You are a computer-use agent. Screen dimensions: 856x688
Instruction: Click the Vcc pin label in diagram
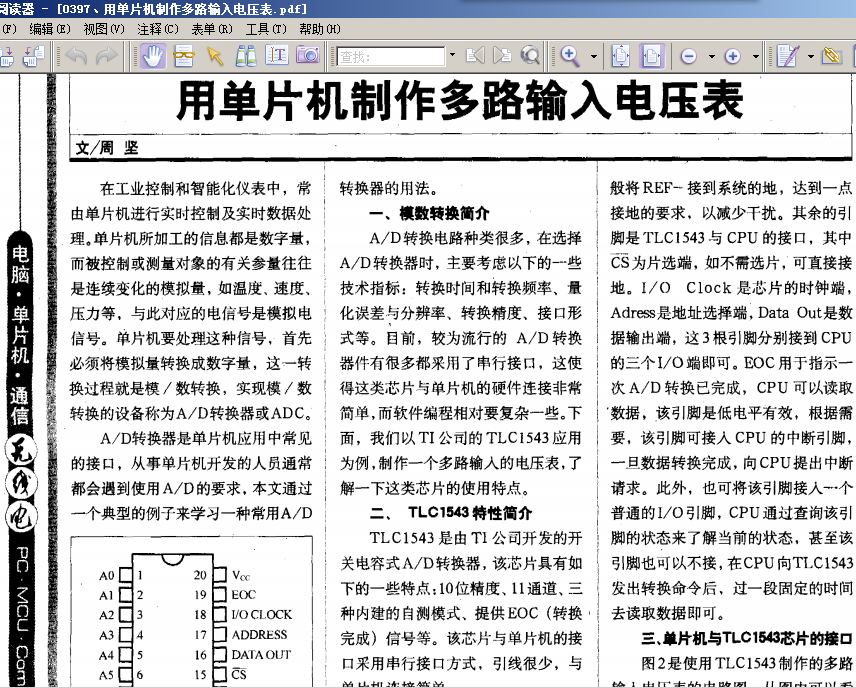pyautogui.click(x=241, y=575)
